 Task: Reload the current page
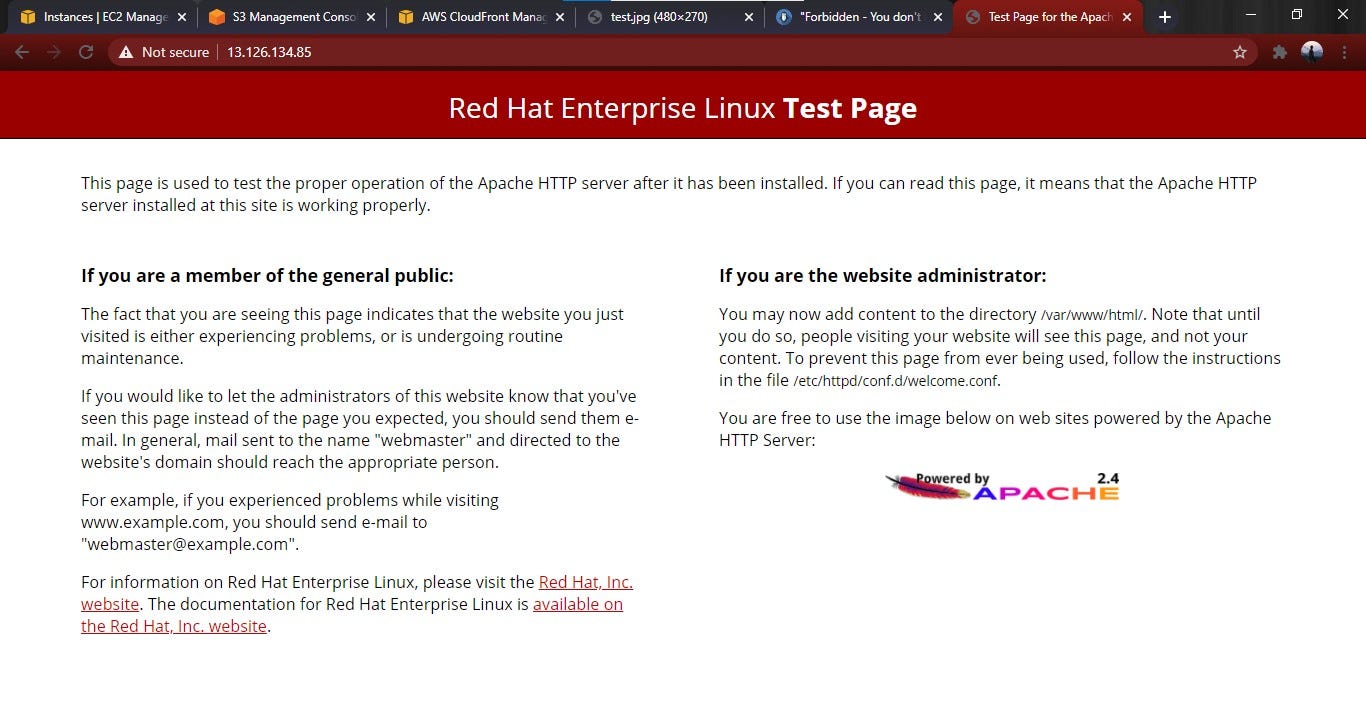(86, 52)
